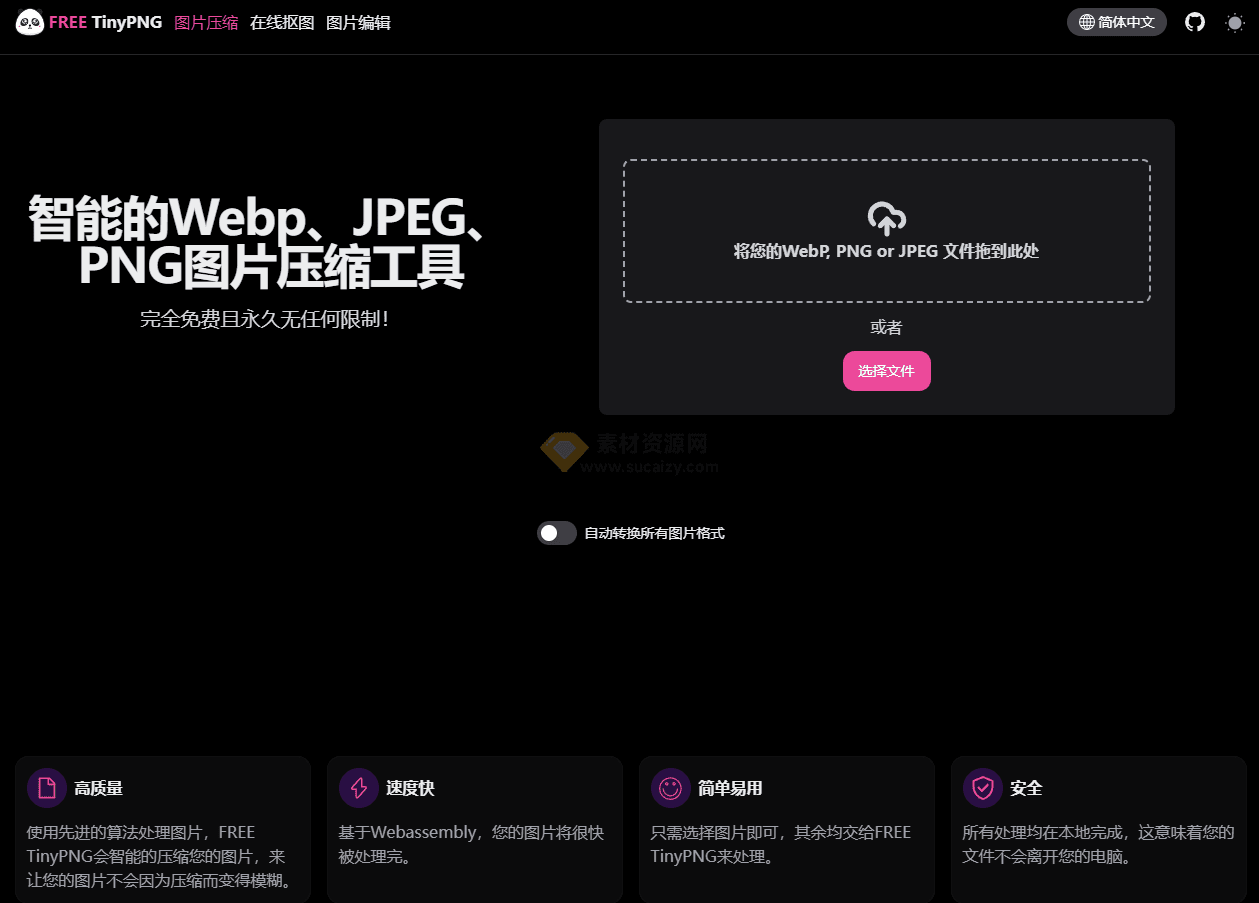
Task: Select the document icon beside 高质量
Action: [46, 788]
